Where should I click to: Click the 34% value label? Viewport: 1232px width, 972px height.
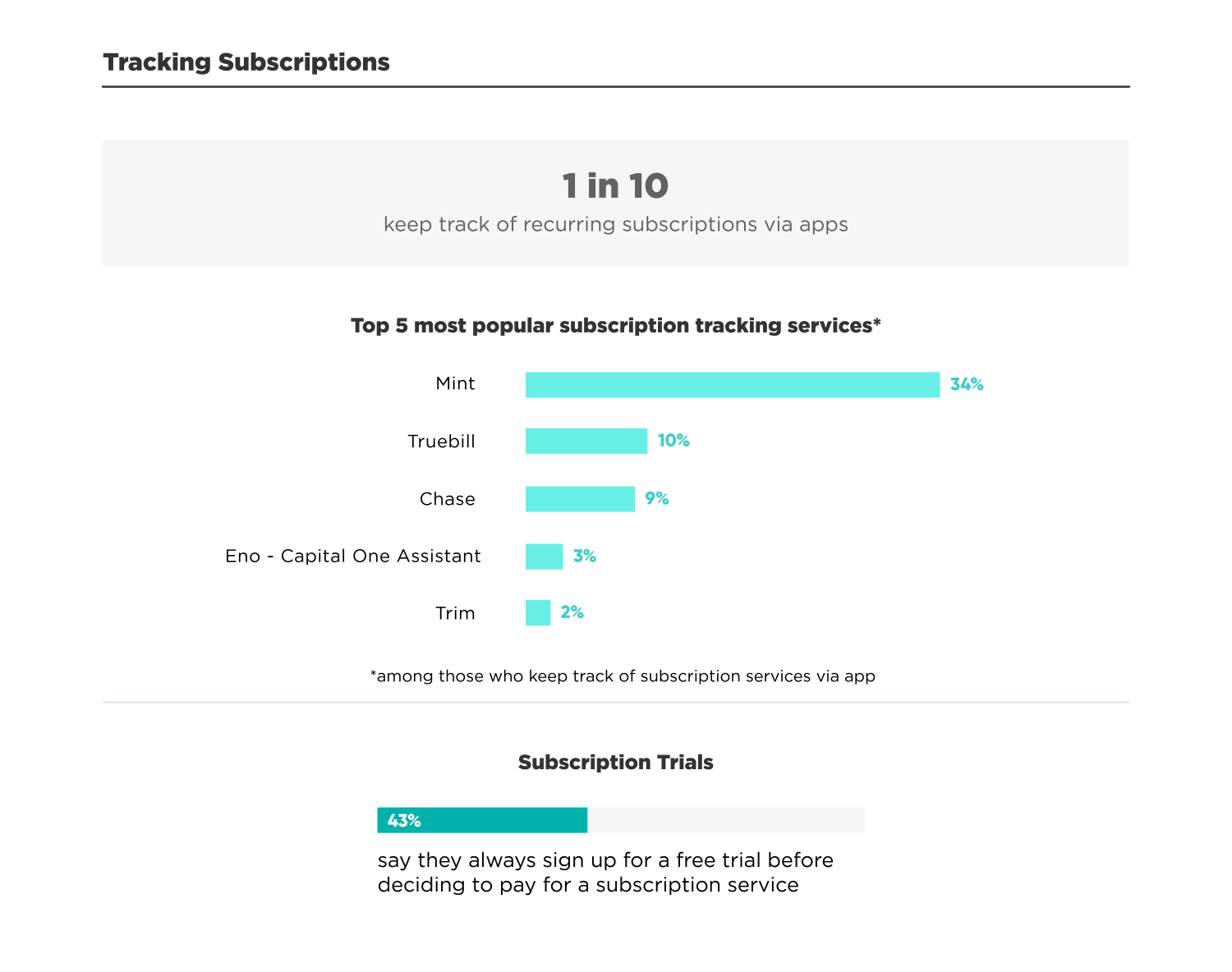tap(967, 384)
